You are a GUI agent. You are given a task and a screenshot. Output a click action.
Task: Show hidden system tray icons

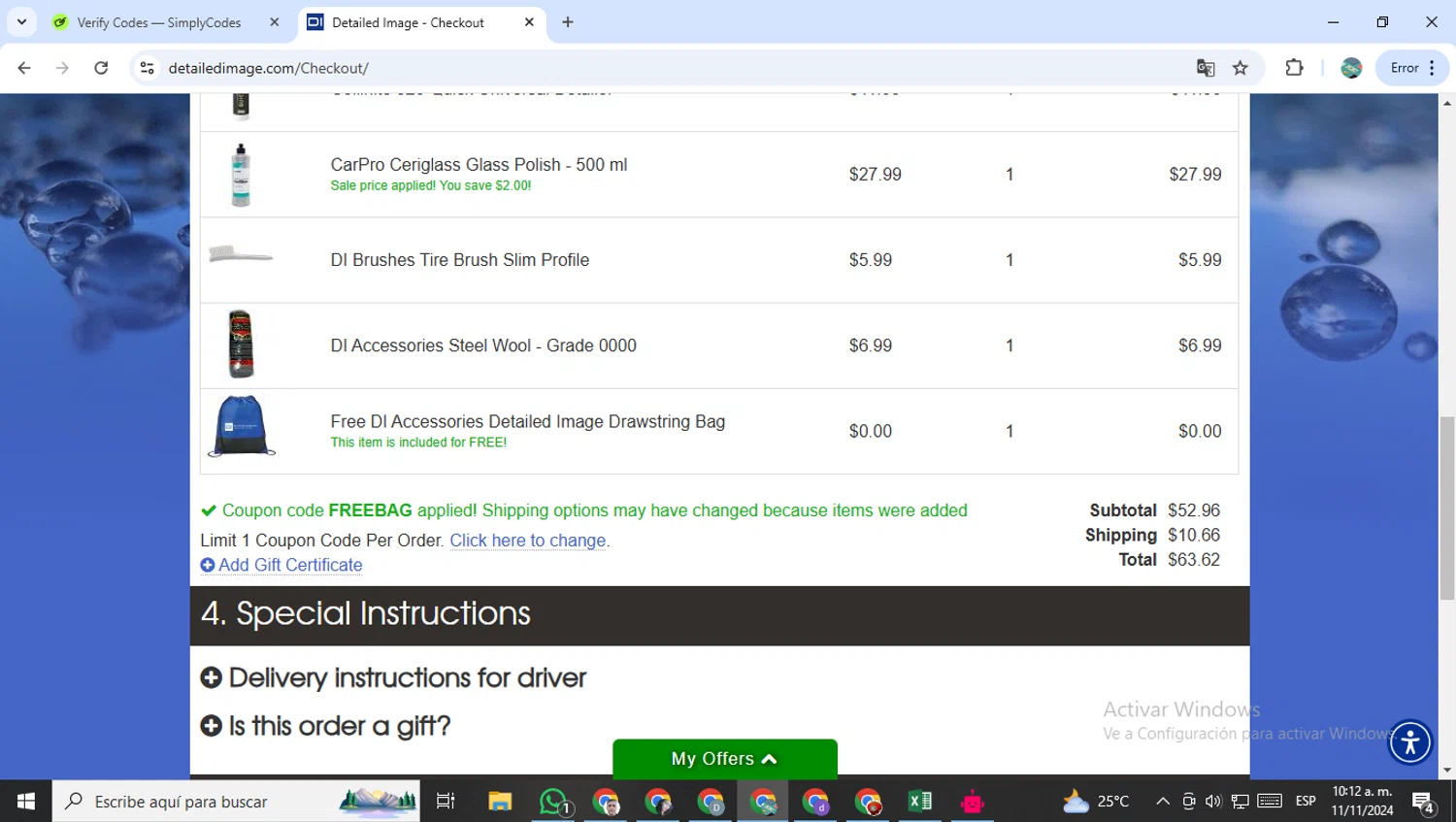pos(1162,802)
